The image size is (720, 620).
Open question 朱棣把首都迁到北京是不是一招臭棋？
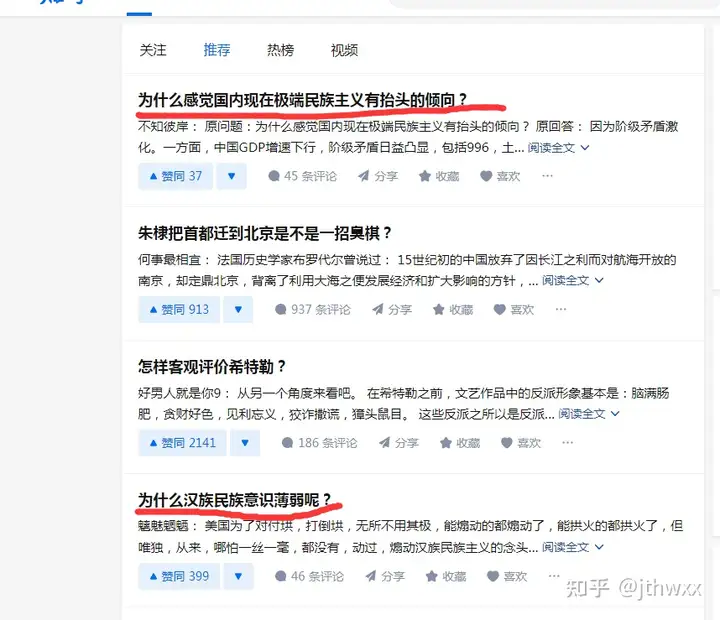(265, 233)
